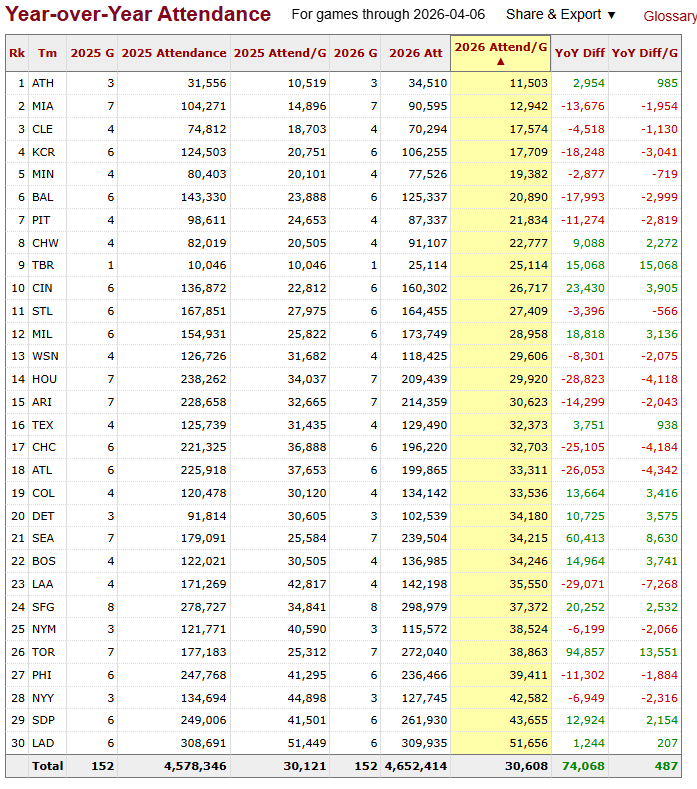Sort by the Tm column header

coord(47,53)
